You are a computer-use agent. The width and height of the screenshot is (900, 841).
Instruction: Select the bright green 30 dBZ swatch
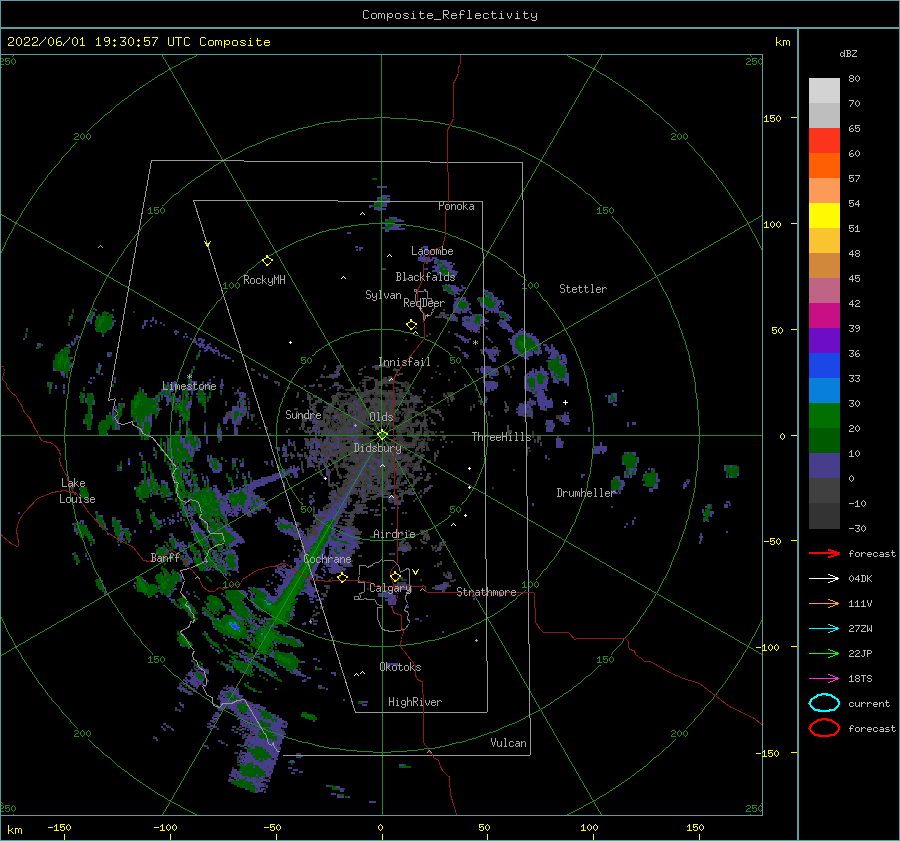[824, 416]
